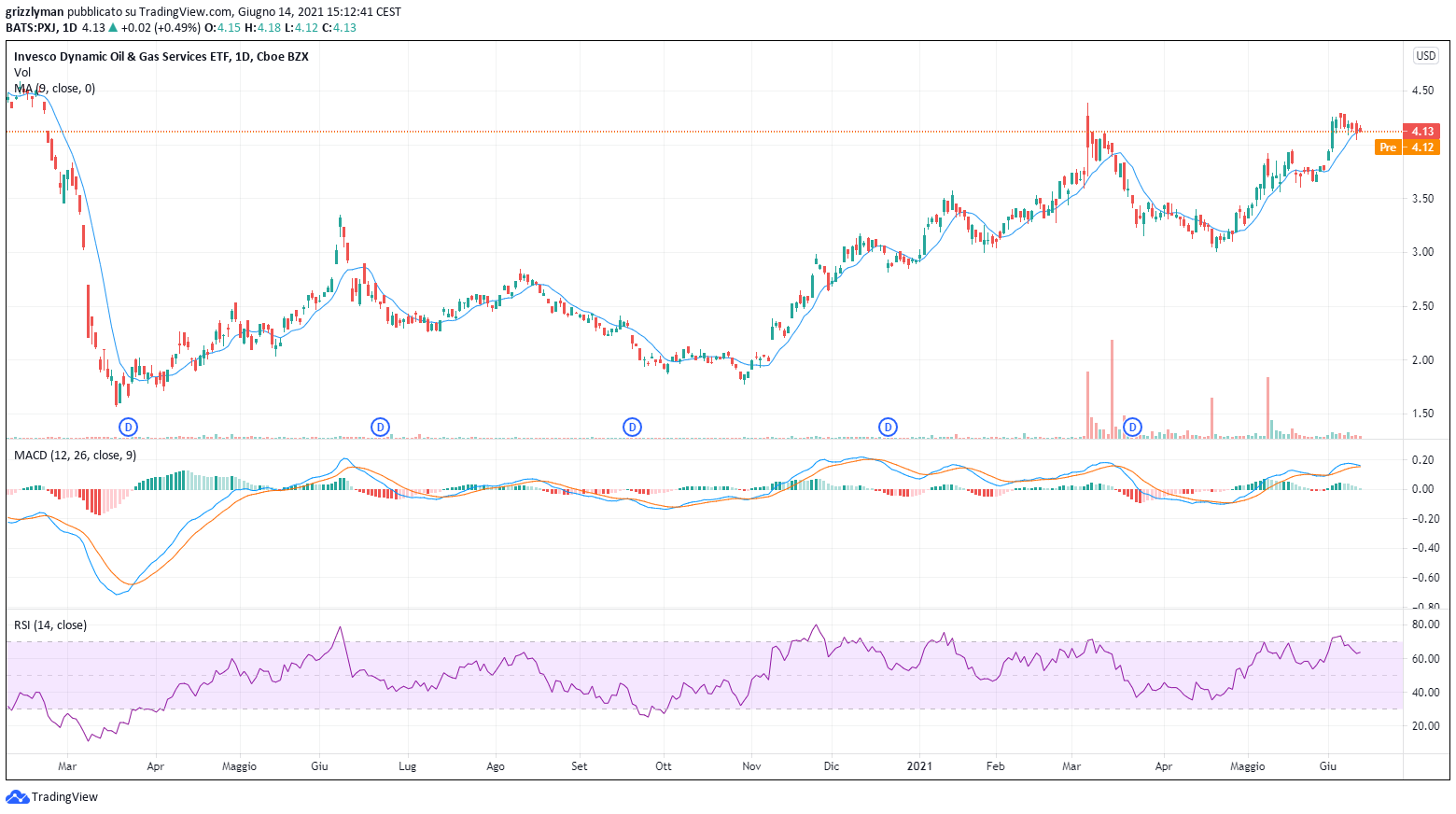Click the BATS:PXJ, 1D symbol text
1456x814 pixels.
pyautogui.click(x=41, y=28)
